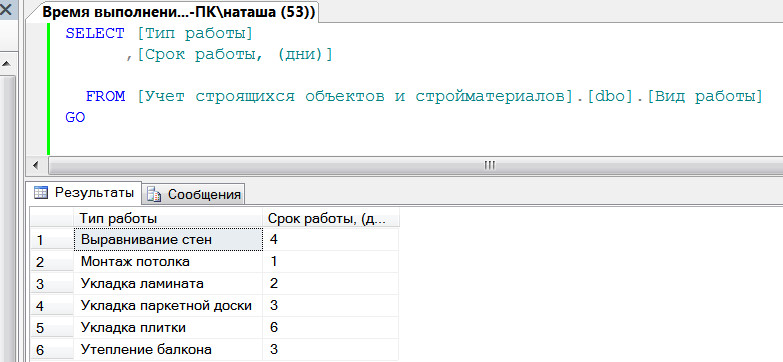Click the 'Тип работы' column header
Screen dimensions: 783x362
[168, 218]
